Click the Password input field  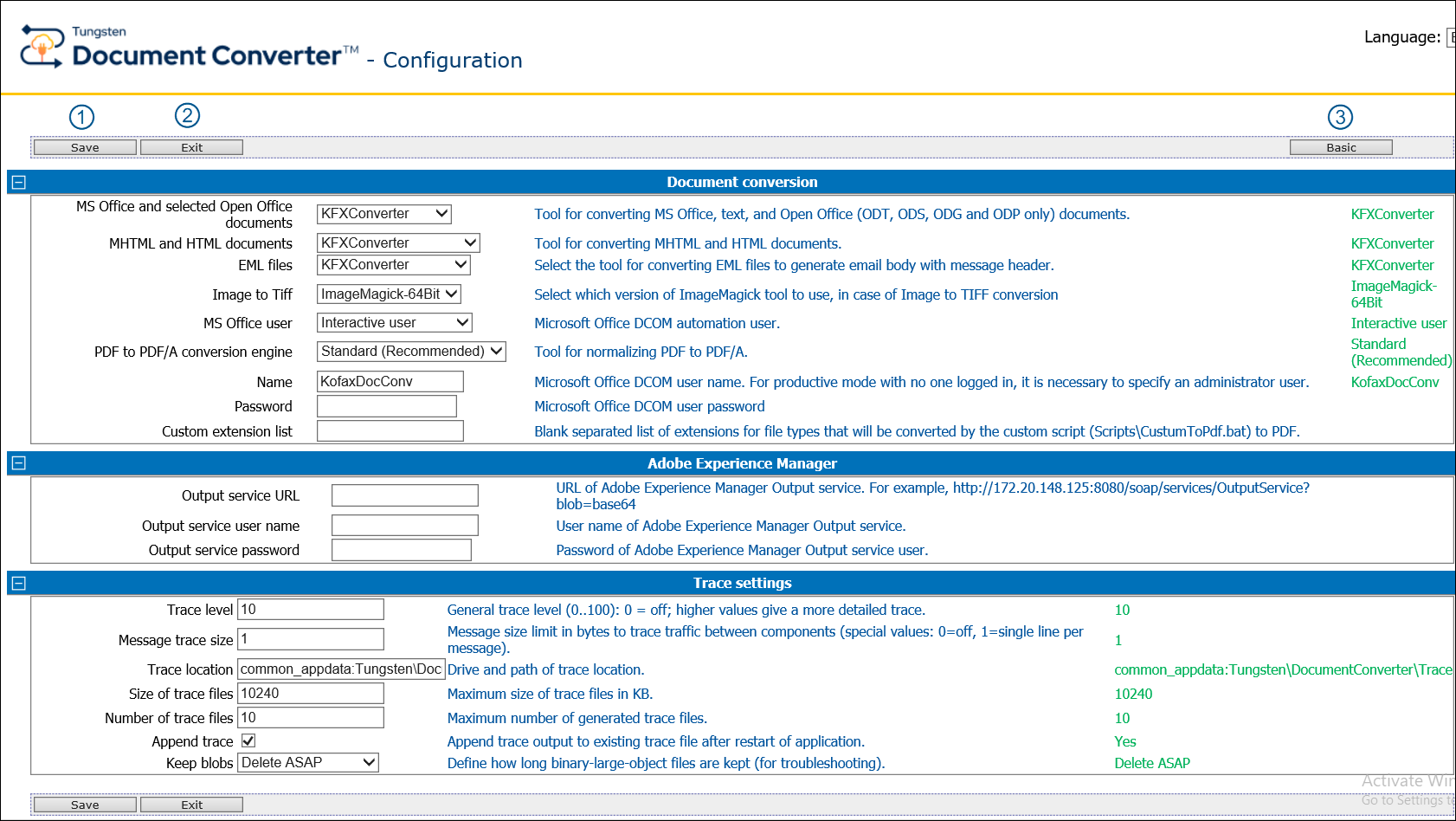click(386, 406)
